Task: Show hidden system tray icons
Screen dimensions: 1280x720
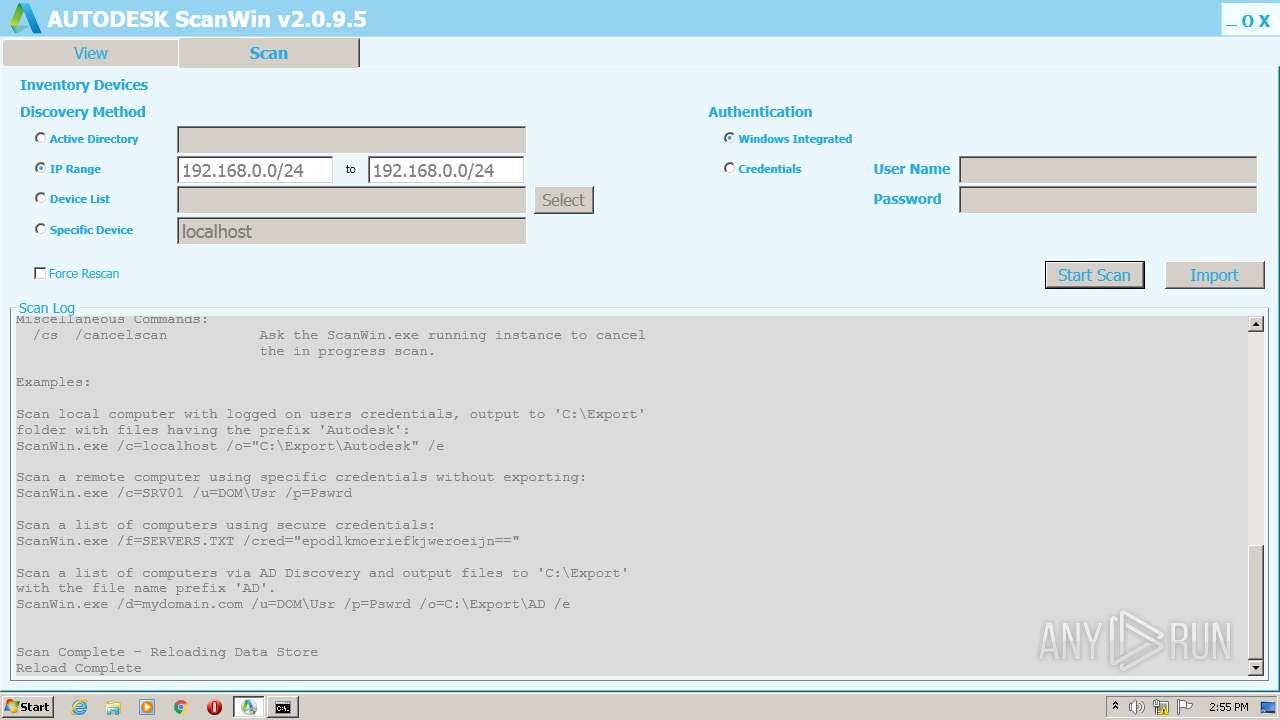Action: click(1115, 707)
